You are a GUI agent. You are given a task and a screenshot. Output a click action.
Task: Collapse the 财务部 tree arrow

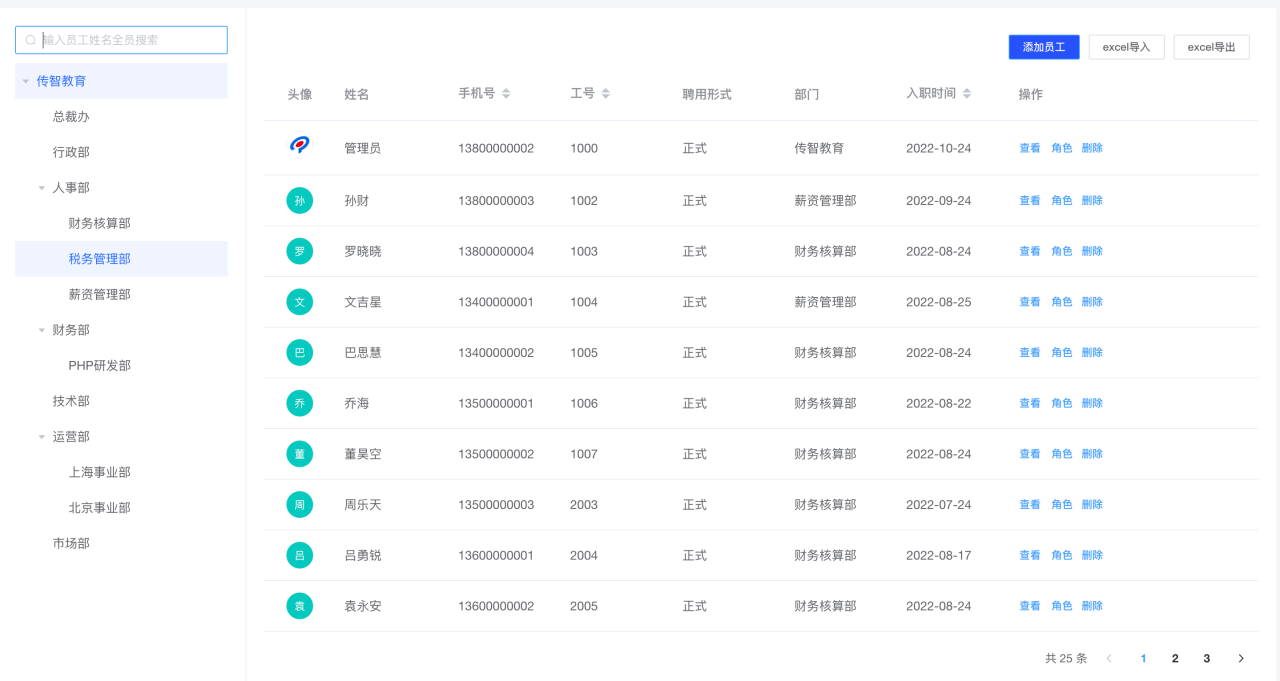42,330
